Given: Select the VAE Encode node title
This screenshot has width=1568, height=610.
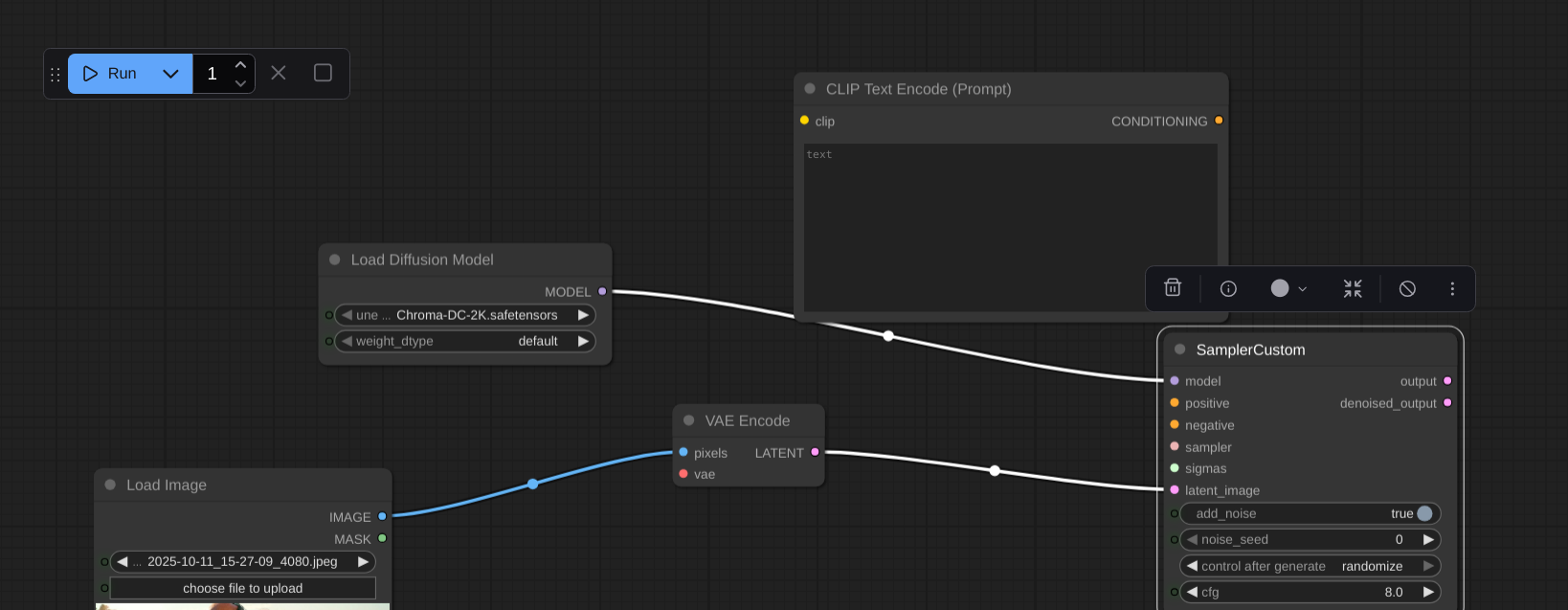Looking at the screenshot, I should 748,420.
